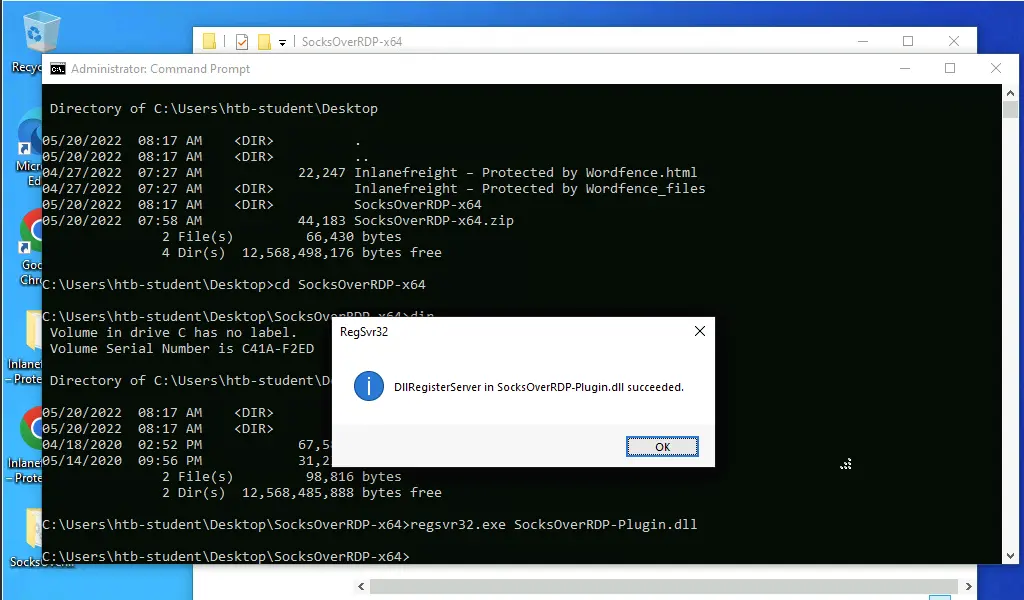Click the Command Prompt scrollbar down arrow

(1010, 555)
